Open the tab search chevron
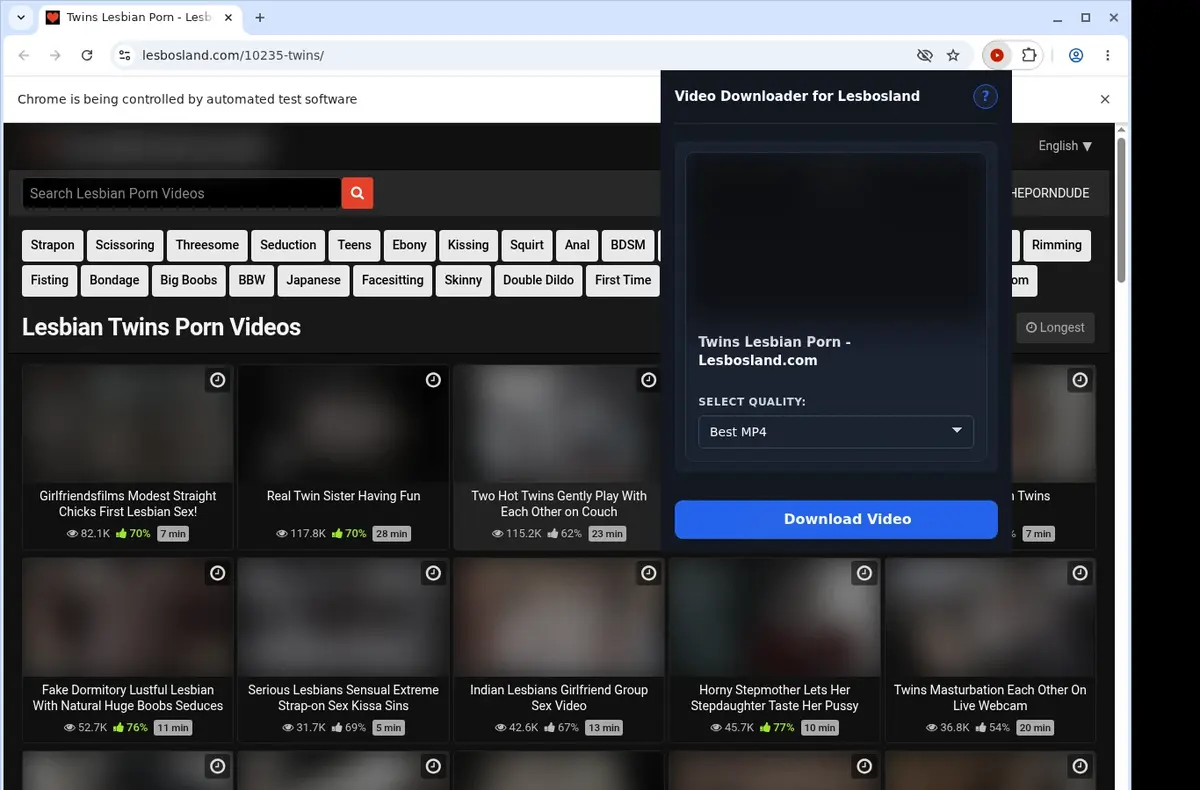 (21, 18)
